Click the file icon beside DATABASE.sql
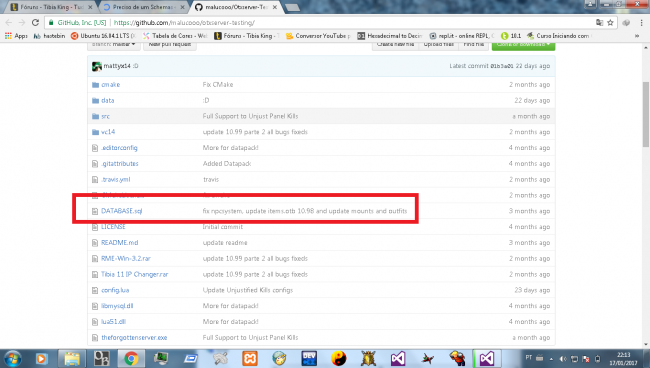Image resolution: width=650 pixels, height=368 pixels. pos(95,211)
